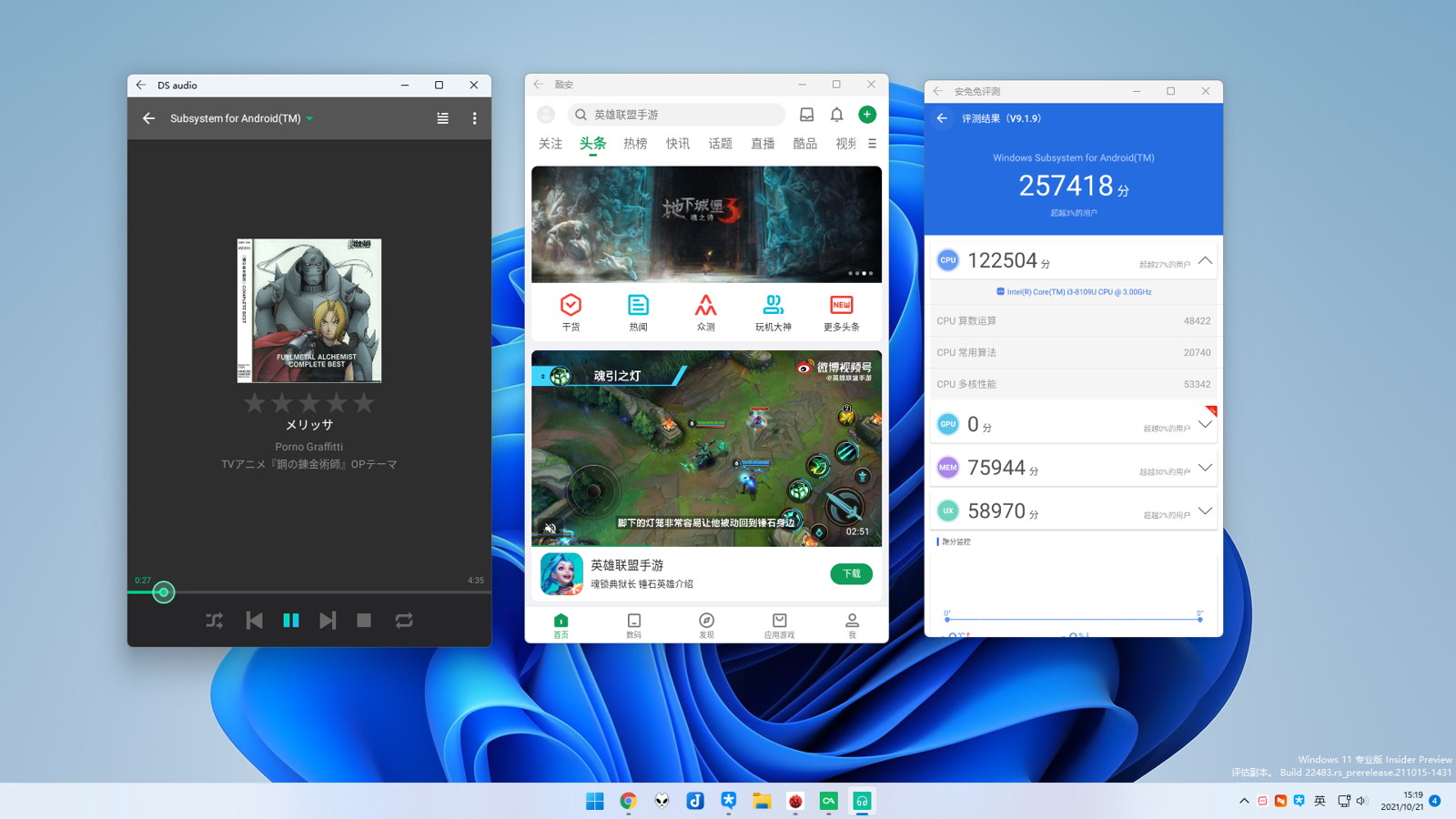Unmute the League of Legends video
The width and height of the screenshot is (1456, 819).
click(x=550, y=529)
